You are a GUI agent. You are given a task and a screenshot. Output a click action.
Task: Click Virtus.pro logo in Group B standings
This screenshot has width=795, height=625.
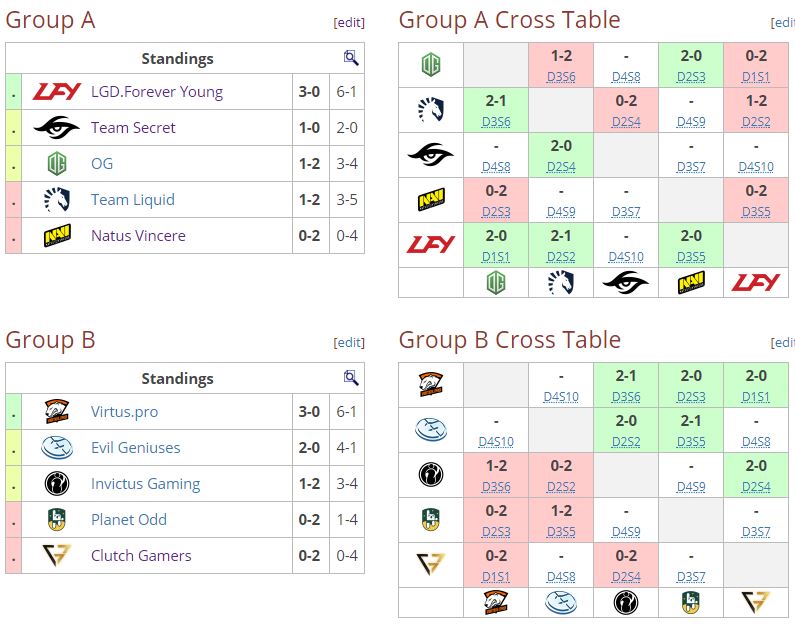[56, 412]
